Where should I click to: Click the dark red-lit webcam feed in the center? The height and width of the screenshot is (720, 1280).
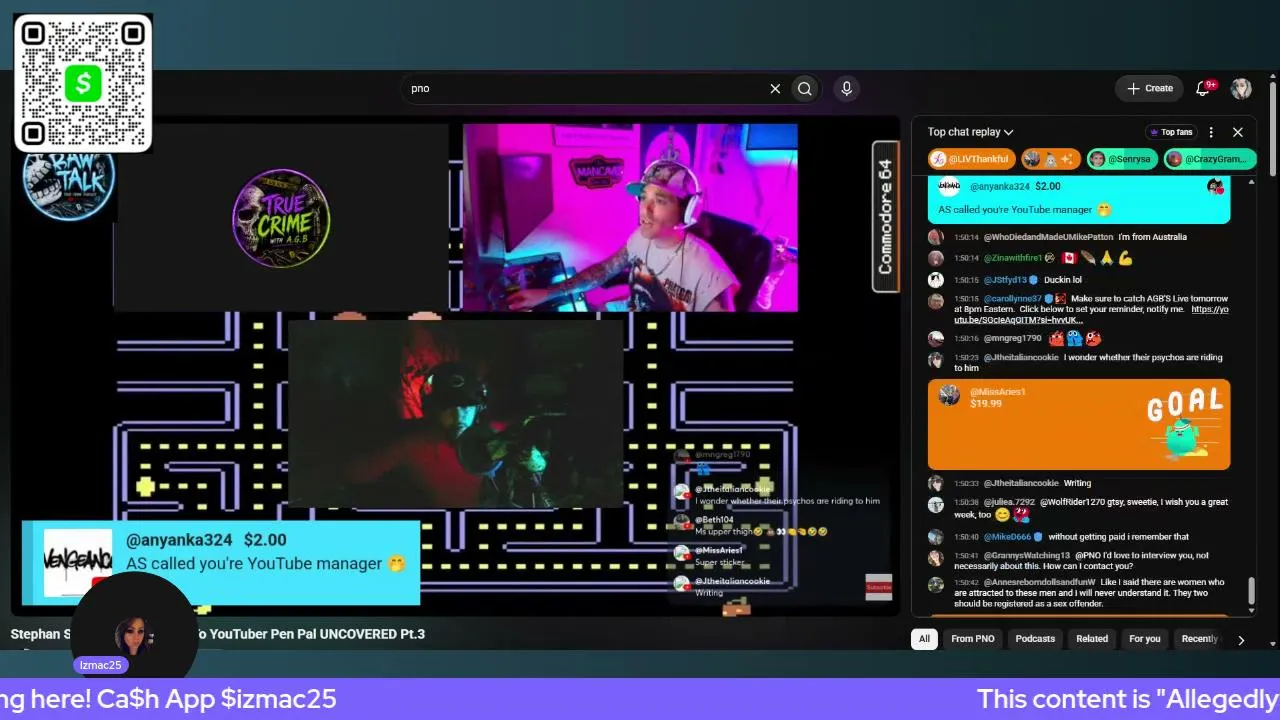click(455, 414)
